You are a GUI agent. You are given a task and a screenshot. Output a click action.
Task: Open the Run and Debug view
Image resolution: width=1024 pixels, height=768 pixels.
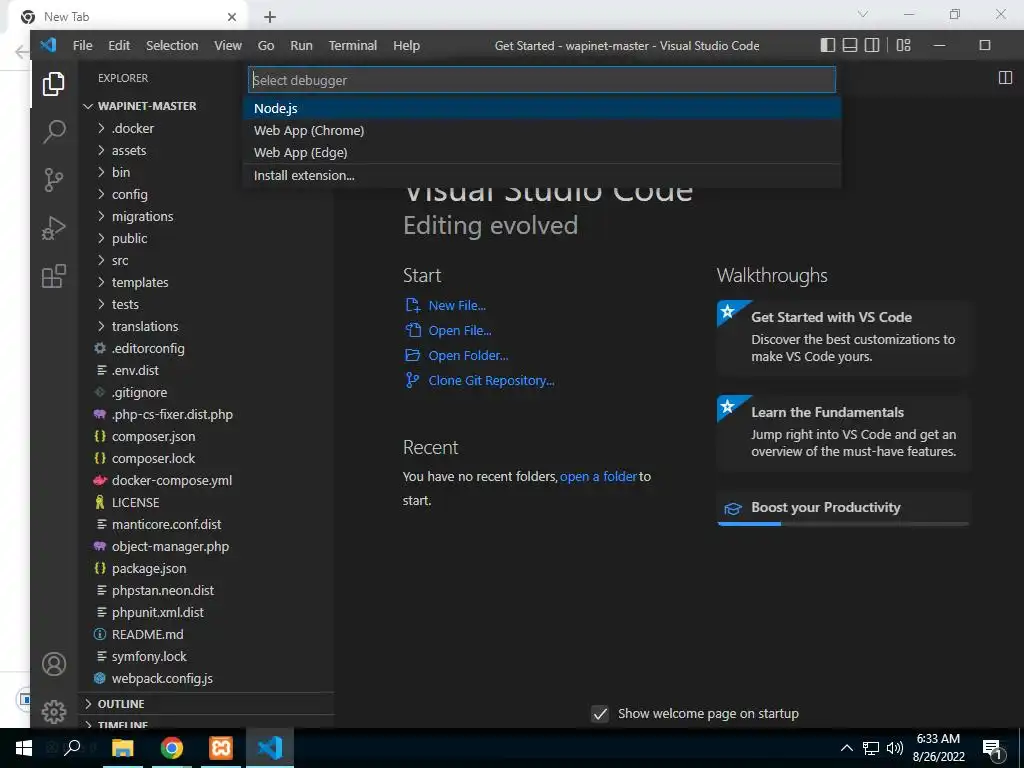54,228
